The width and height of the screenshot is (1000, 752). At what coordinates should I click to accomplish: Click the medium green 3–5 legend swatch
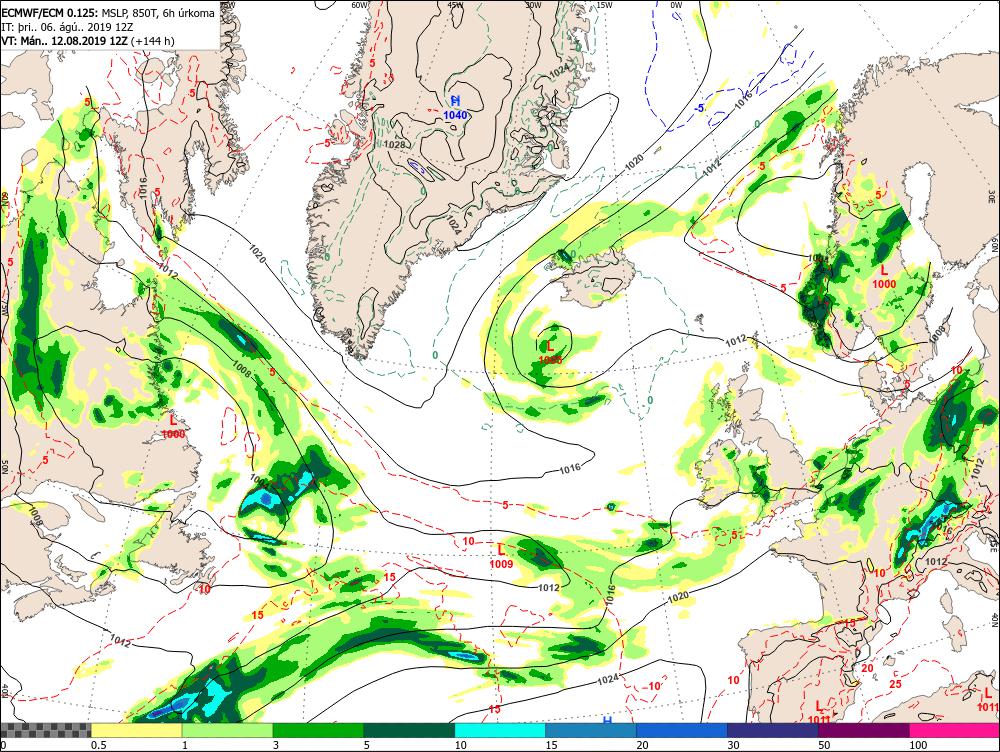pyautogui.click(x=318, y=730)
